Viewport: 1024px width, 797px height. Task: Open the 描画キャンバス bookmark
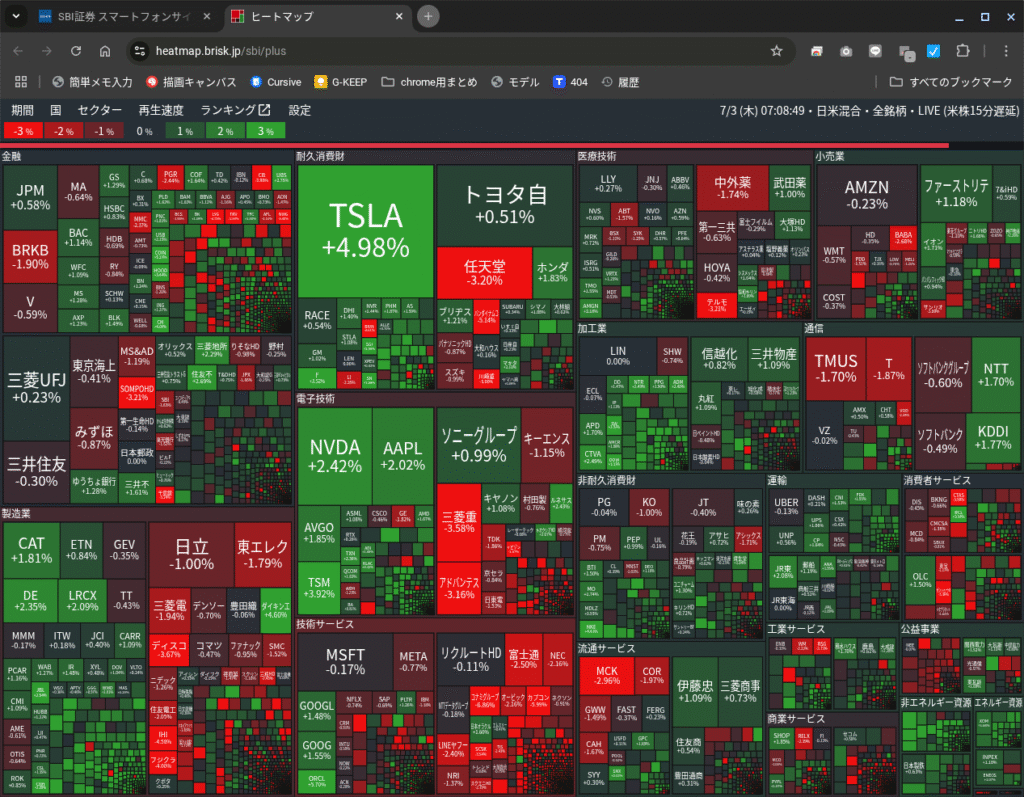click(191, 82)
